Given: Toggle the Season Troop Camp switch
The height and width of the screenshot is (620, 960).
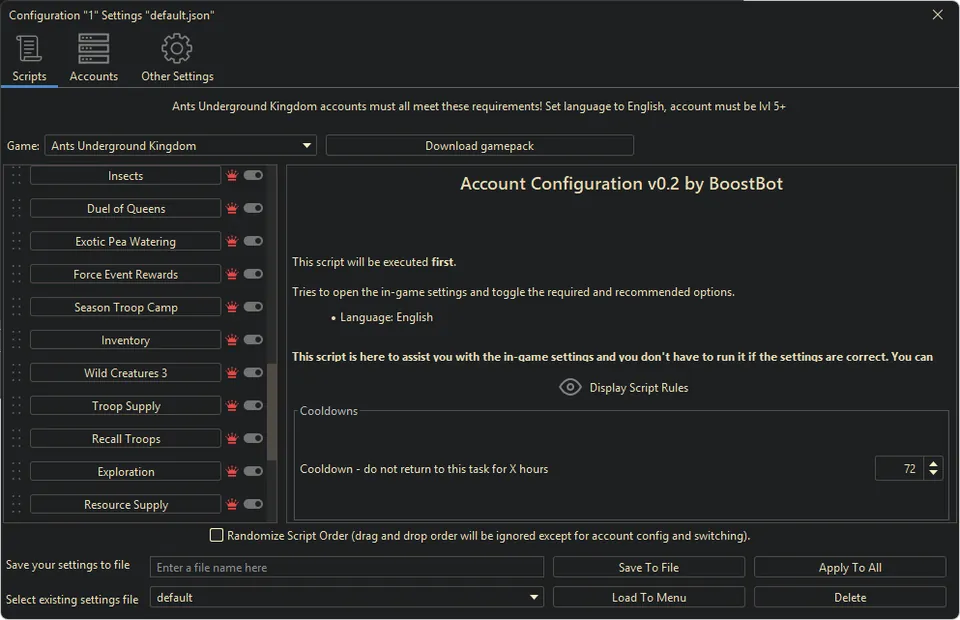Looking at the screenshot, I should (x=253, y=307).
